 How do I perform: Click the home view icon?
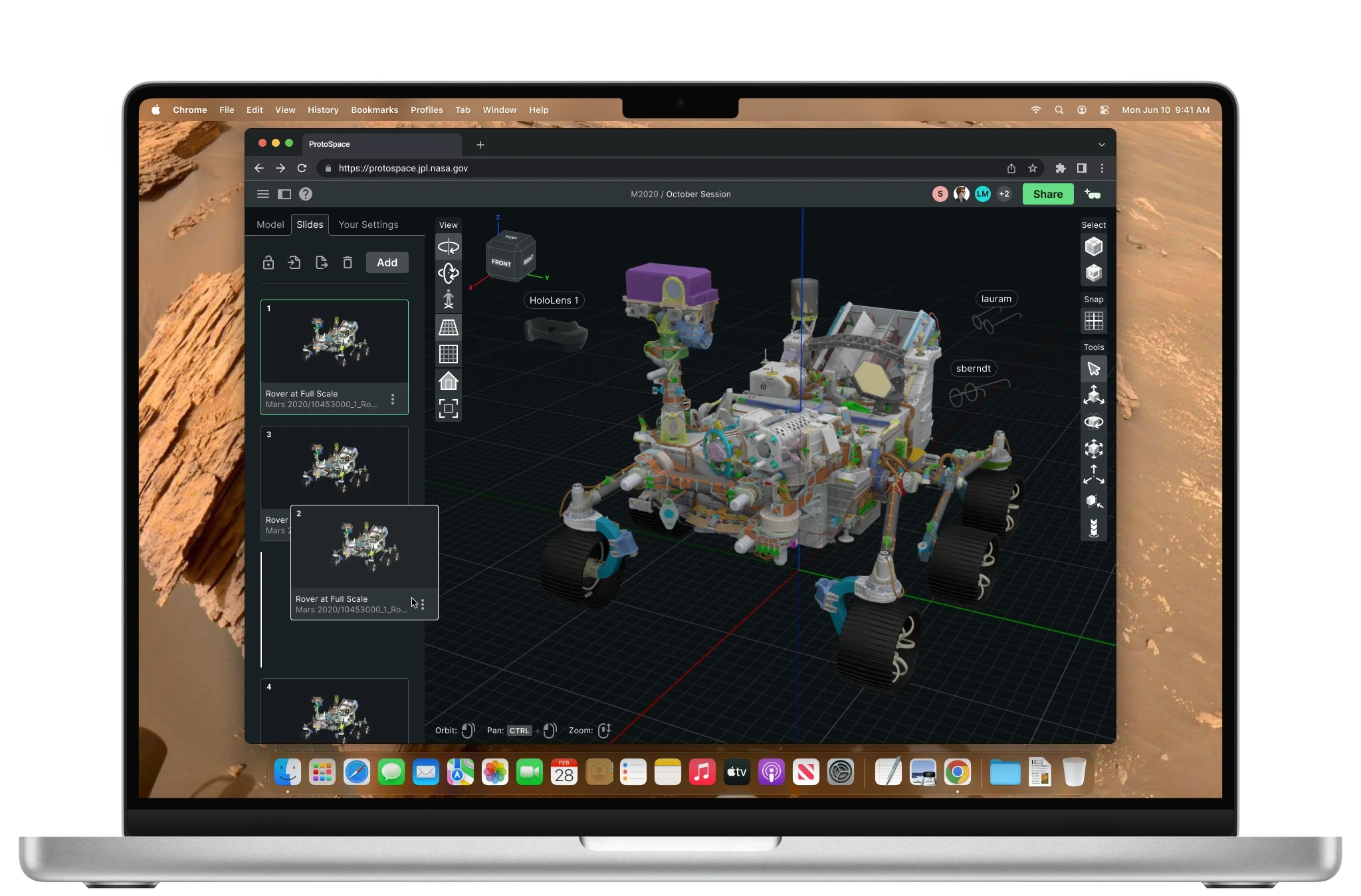(x=449, y=381)
